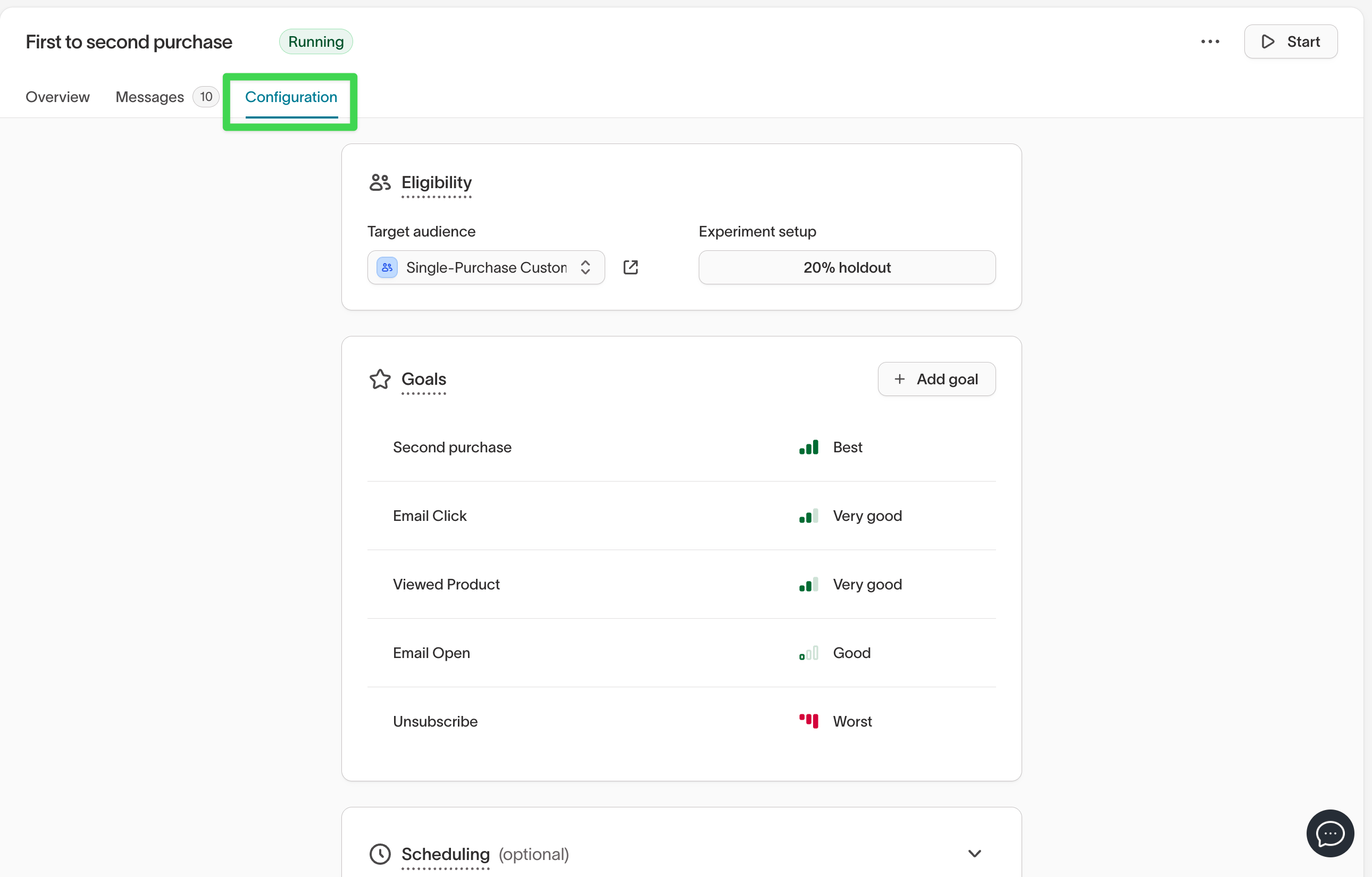Select the Second purchase goal row
Screen dimensions: 1372x877
[681, 448]
